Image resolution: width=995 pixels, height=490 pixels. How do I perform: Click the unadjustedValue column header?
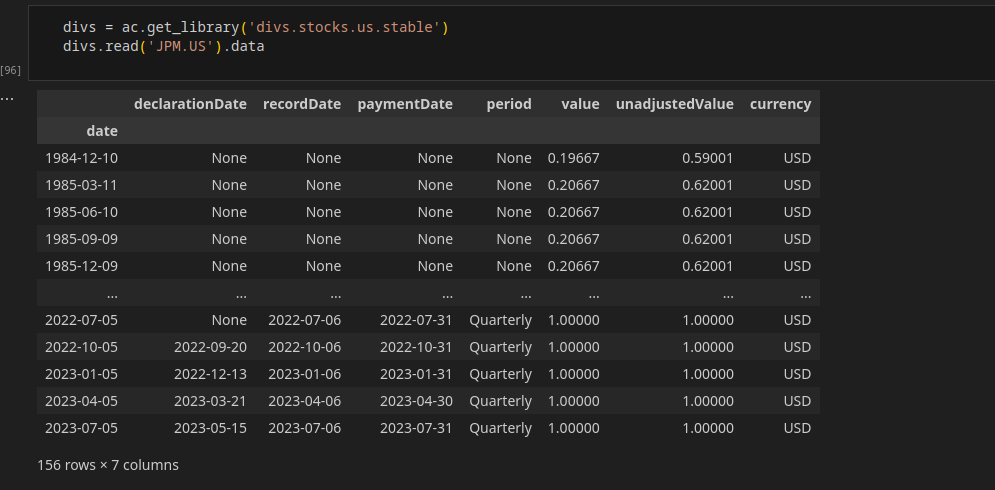coord(675,104)
